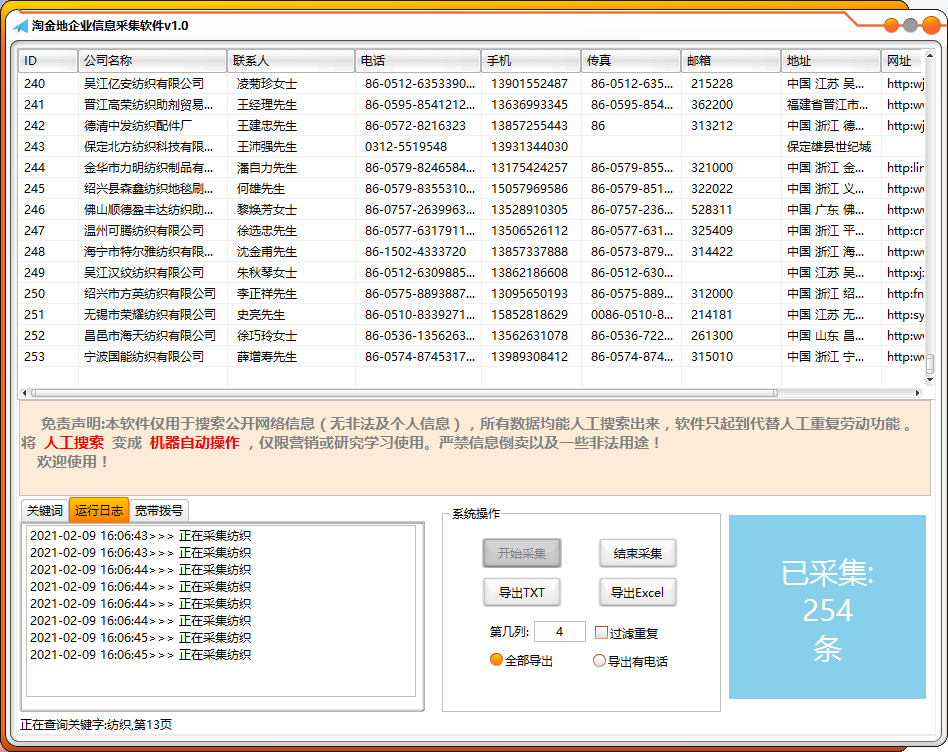Click the 第几列 input field
948x752 pixels.
click(560, 632)
